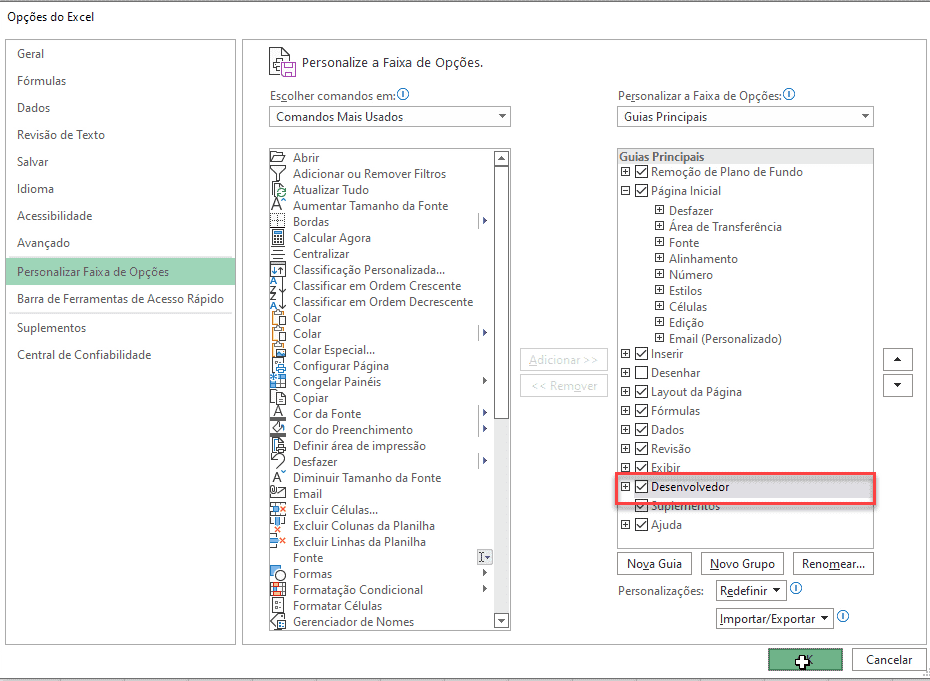Uncheck the Dados tab checkbox in the tab list
930x681 pixels.
click(x=641, y=430)
